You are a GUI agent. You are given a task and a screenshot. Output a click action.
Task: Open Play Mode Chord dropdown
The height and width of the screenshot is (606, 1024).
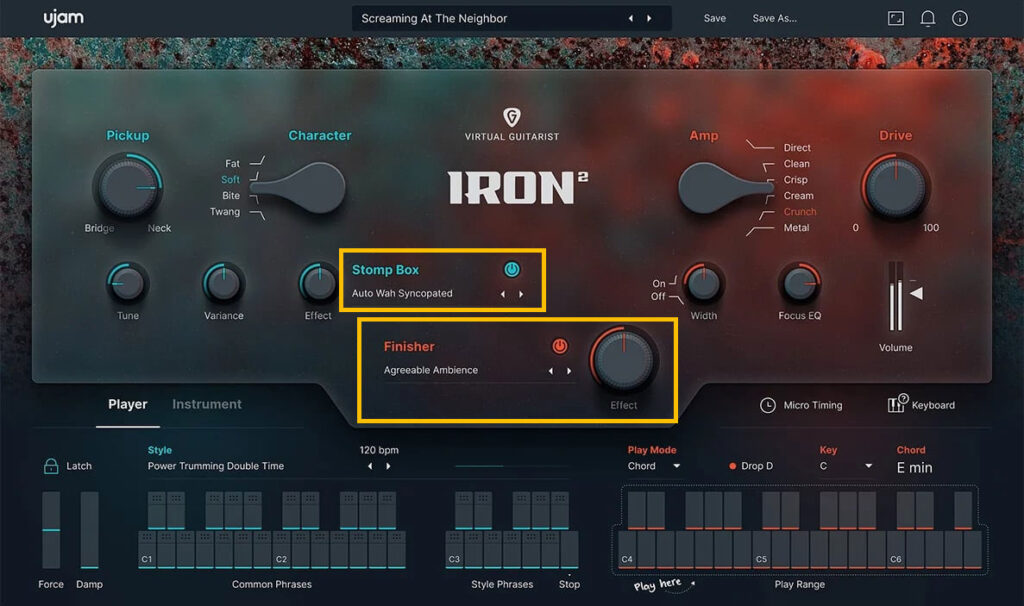(x=654, y=466)
